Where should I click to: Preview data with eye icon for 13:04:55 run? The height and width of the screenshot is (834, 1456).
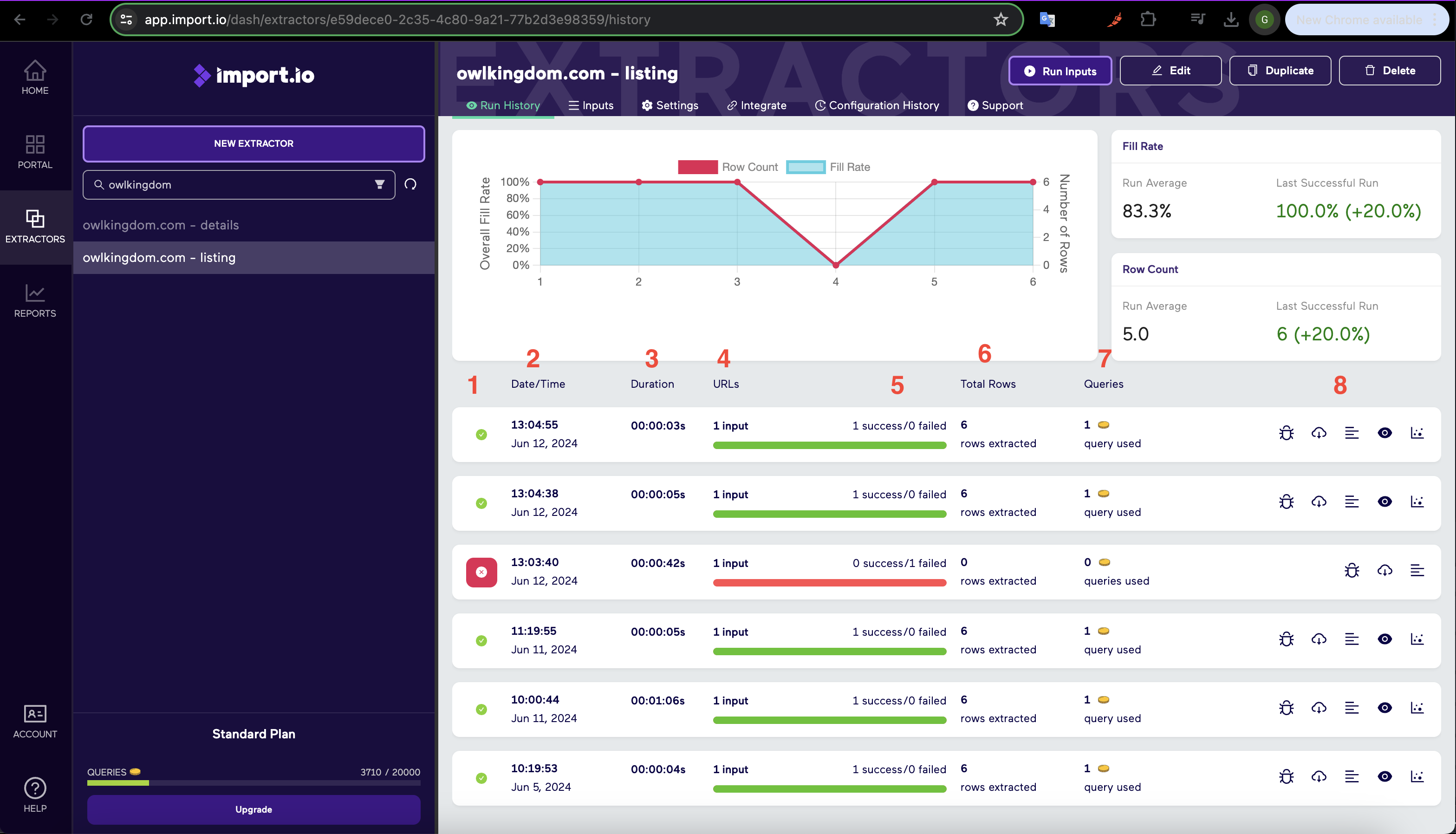(1384, 433)
